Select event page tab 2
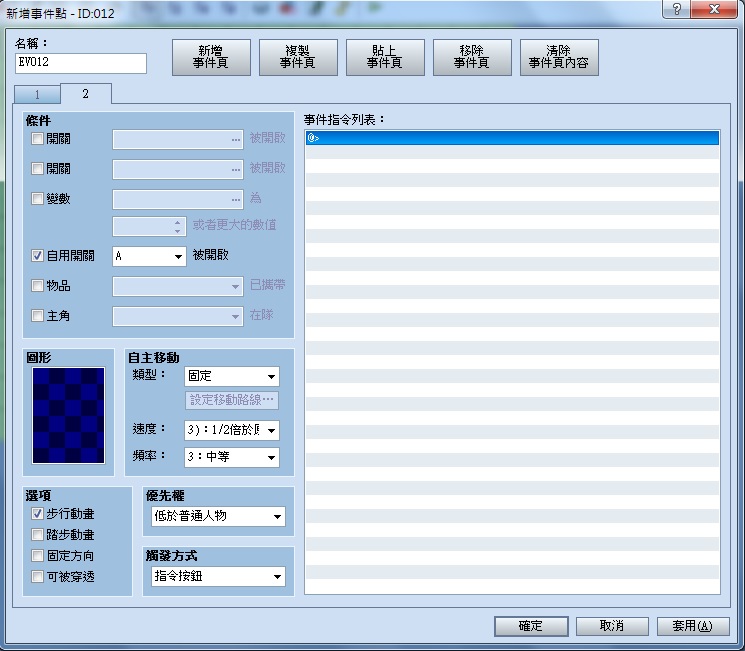Viewport: 745px width, 651px height. [x=86, y=94]
